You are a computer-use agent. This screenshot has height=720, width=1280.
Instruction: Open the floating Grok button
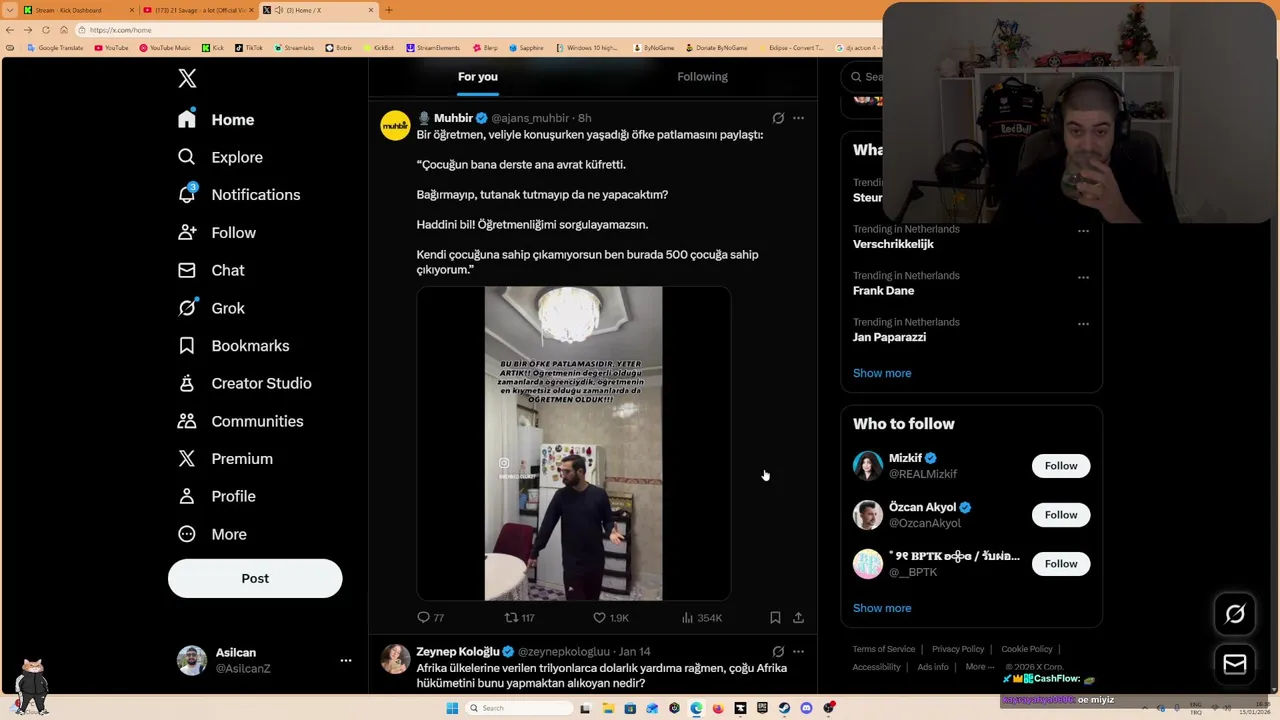(x=1235, y=614)
